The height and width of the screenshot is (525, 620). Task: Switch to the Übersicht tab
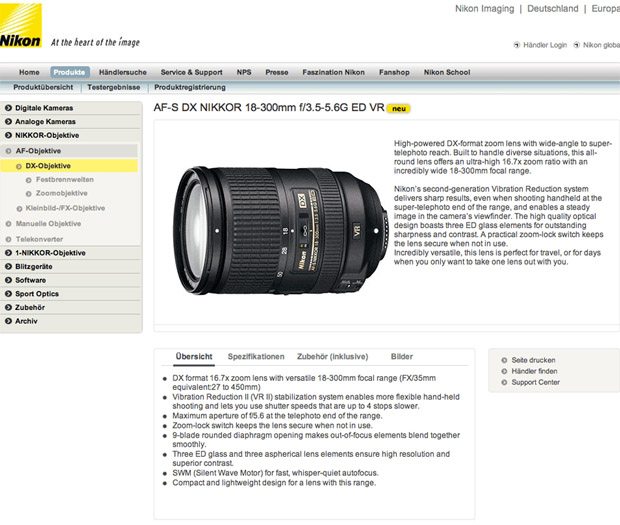click(x=194, y=357)
